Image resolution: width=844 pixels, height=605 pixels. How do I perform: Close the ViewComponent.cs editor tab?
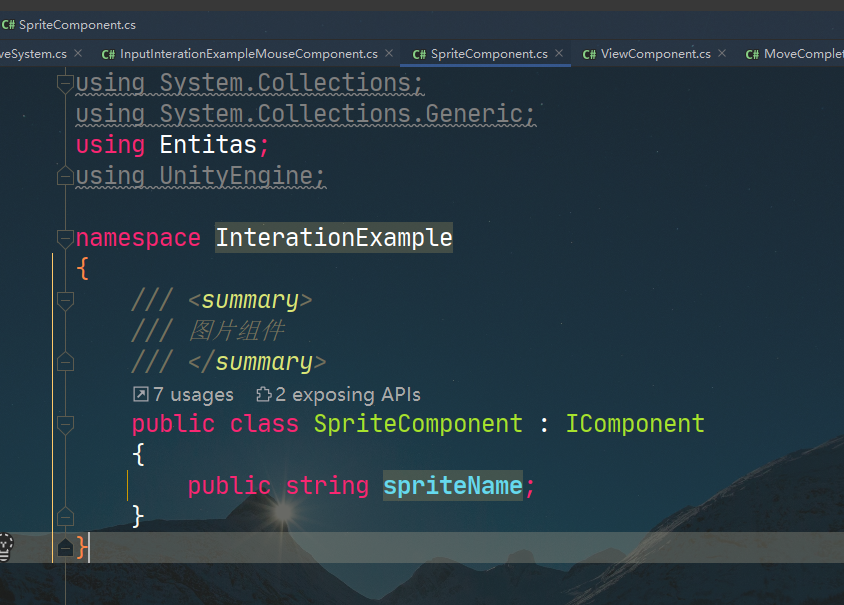pyautogui.click(x=722, y=53)
